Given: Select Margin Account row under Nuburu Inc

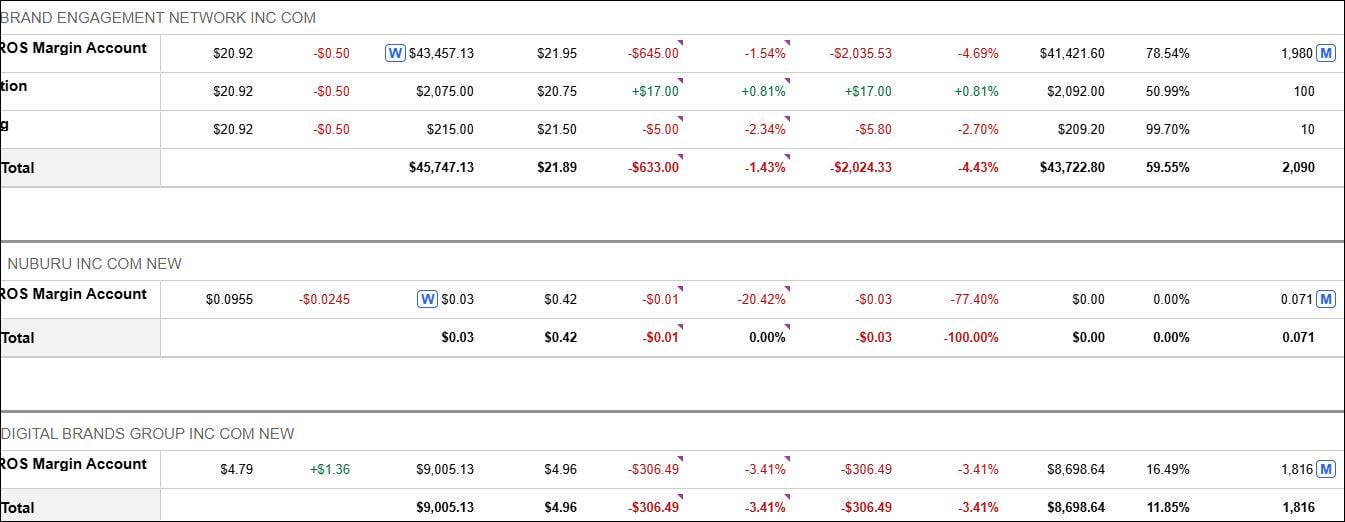Looking at the screenshot, I should tap(74, 294).
